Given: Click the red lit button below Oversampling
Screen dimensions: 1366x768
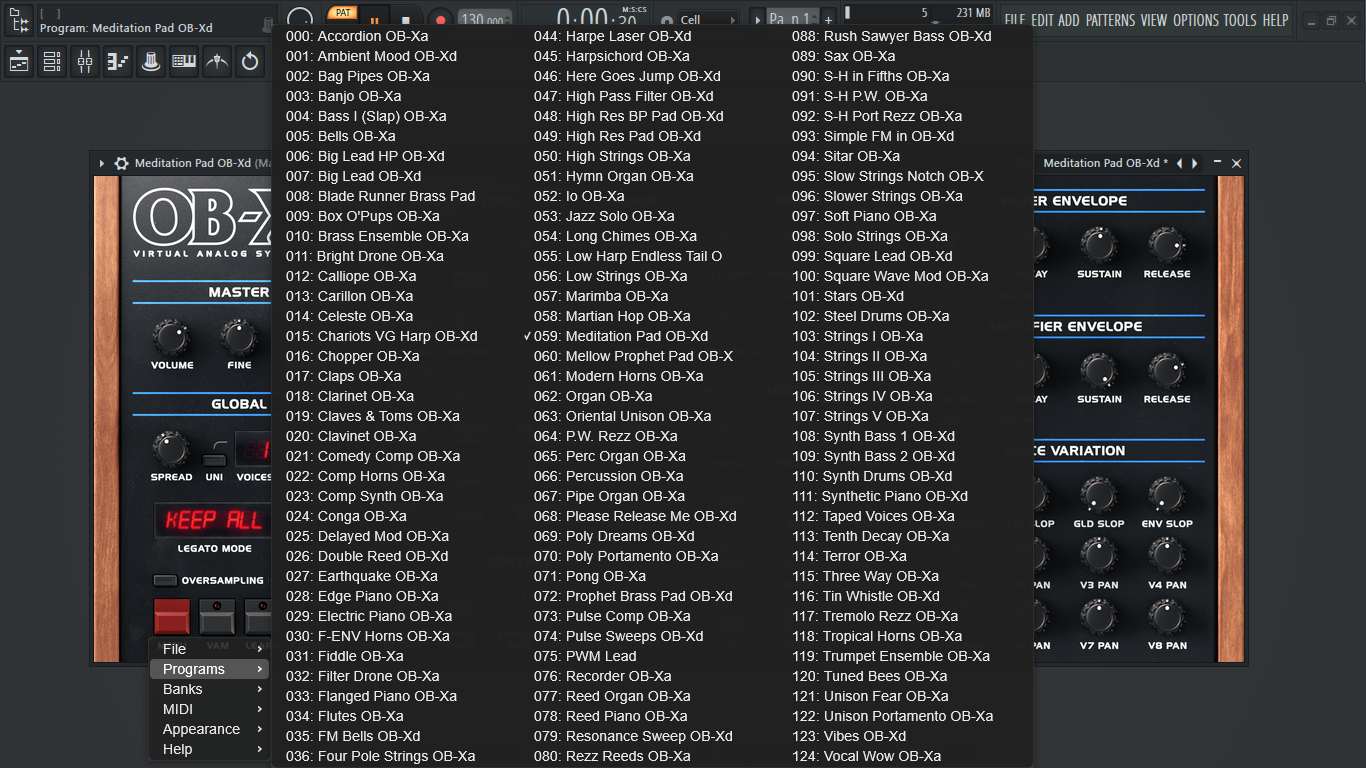Looking at the screenshot, I should click(x=171, y=617).
